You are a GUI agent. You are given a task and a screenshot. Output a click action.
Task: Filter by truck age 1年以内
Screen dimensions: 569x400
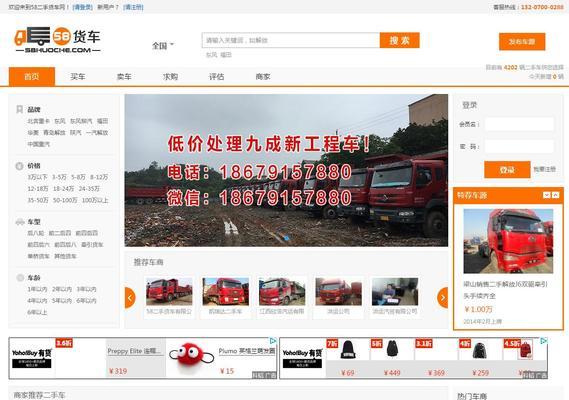(37, 289)
